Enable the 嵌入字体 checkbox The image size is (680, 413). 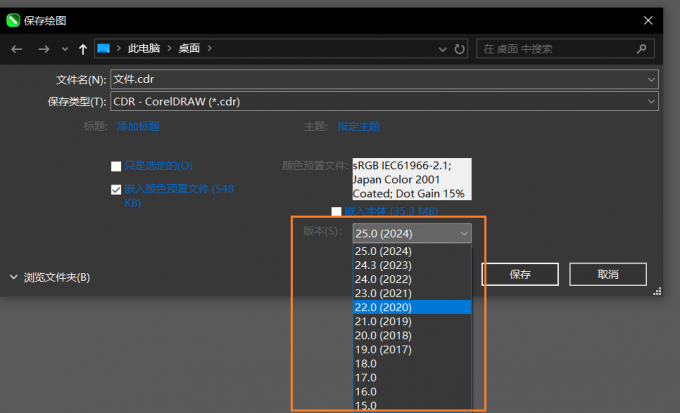coord(336,211)
